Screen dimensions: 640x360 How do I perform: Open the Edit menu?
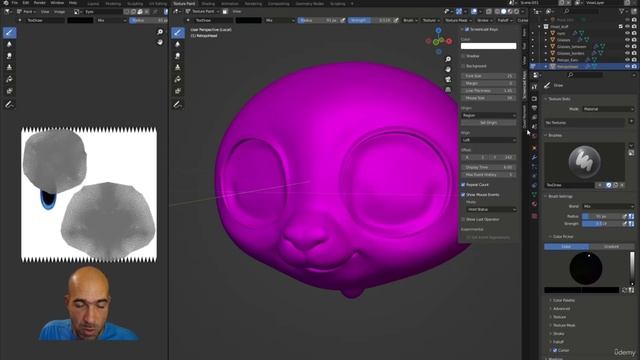(x=26, y=3)
